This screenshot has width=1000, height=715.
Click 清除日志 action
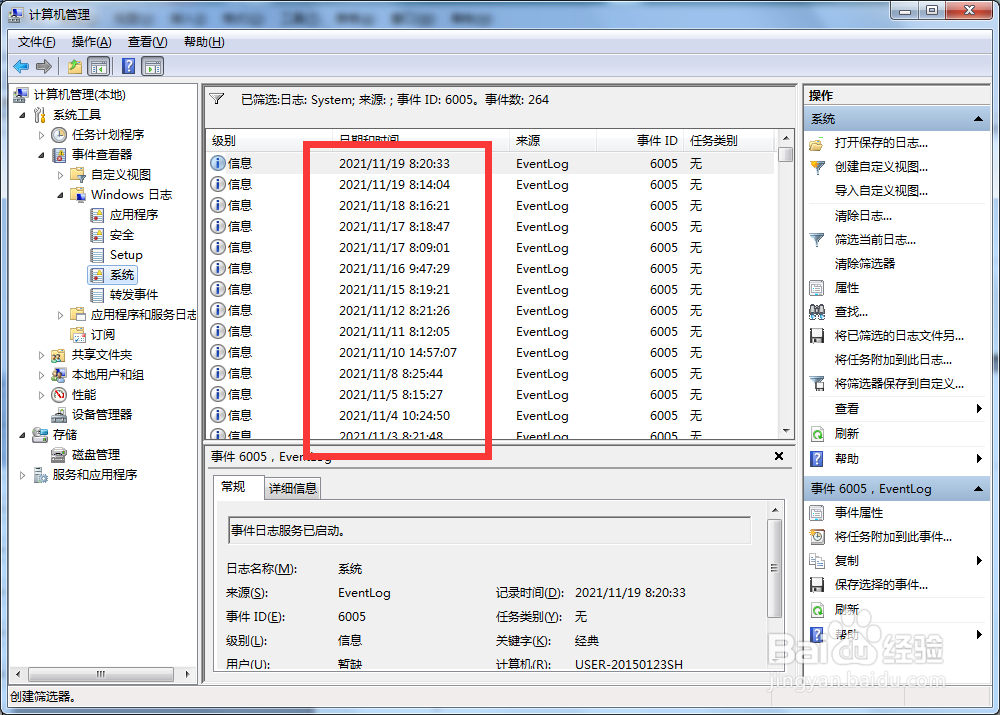click(x=863, y=216)
